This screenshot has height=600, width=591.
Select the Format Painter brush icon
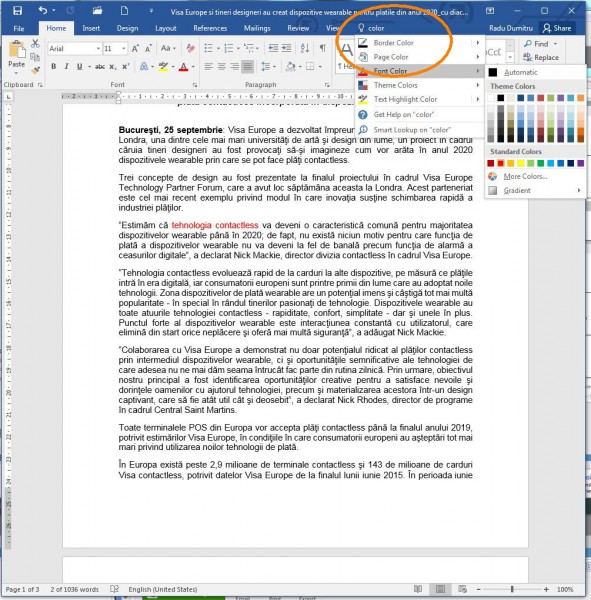click(36, 70)
